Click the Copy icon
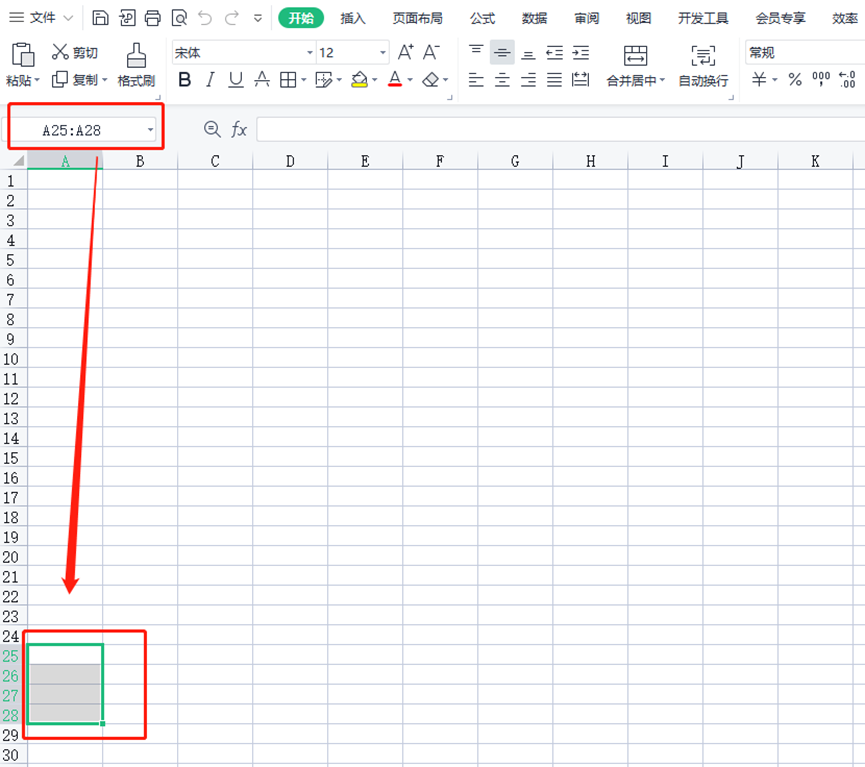Image resolution: width=865 pixels, height=767 pixels. click(59, 80)
